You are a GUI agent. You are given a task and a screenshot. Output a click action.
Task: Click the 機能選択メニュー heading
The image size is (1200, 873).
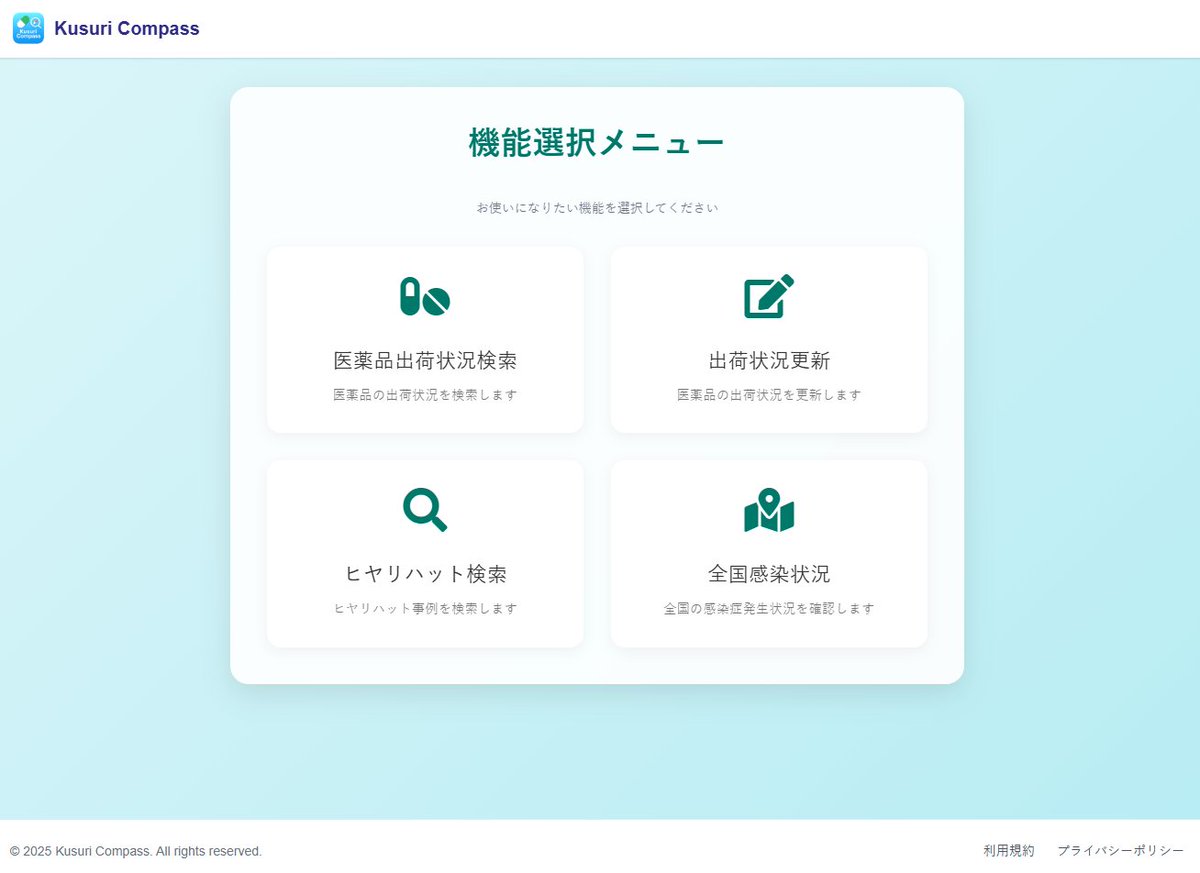pos(597,143)
